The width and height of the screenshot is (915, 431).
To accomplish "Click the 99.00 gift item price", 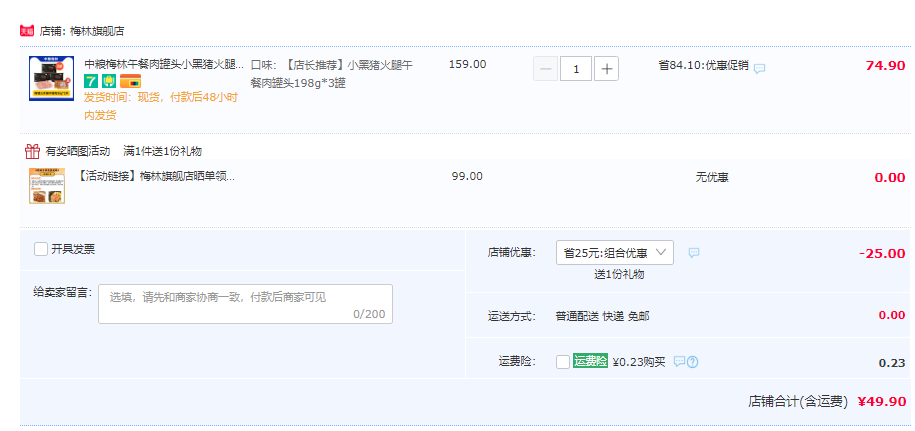I will coord(467,176).
